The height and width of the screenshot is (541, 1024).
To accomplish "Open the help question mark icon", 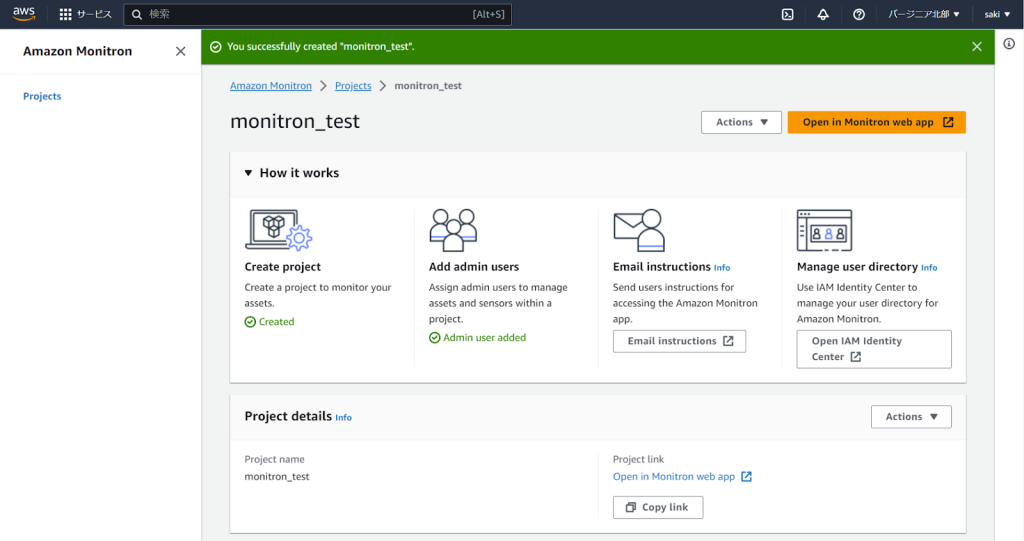I will (859, 14).
